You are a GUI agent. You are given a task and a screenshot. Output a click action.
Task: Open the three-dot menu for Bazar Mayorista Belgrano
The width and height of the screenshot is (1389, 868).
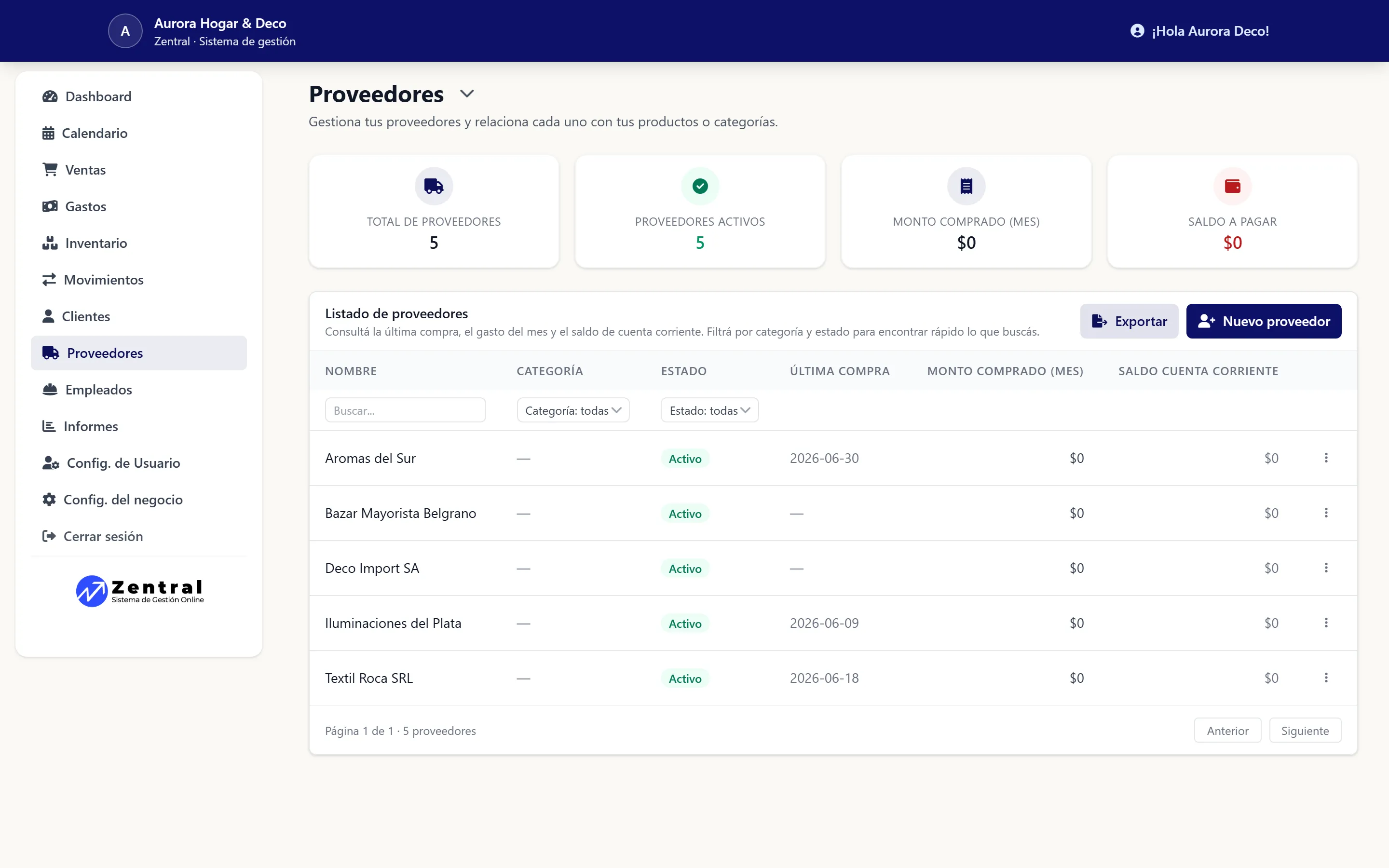click(1326, 513)
